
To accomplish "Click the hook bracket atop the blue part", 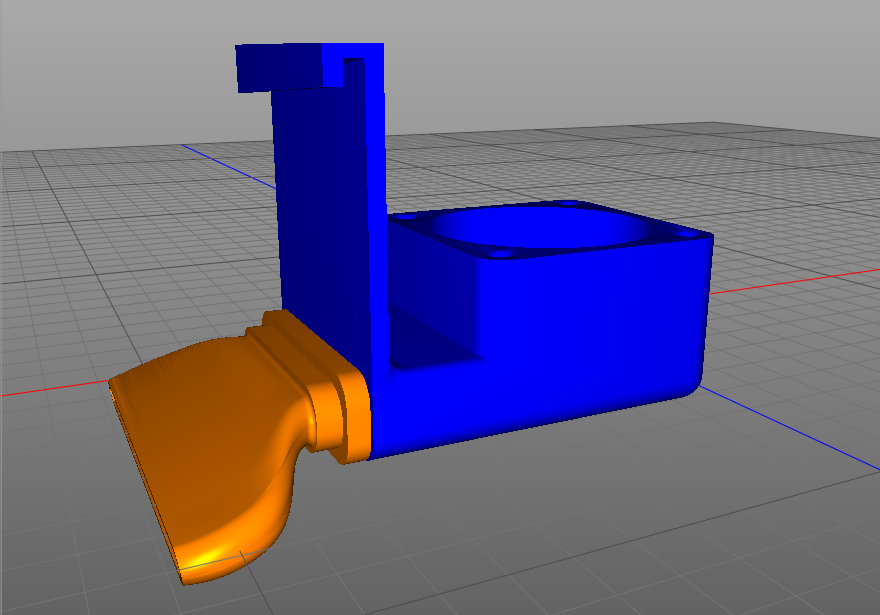I will pyautogui.click(x=309, y=67).
